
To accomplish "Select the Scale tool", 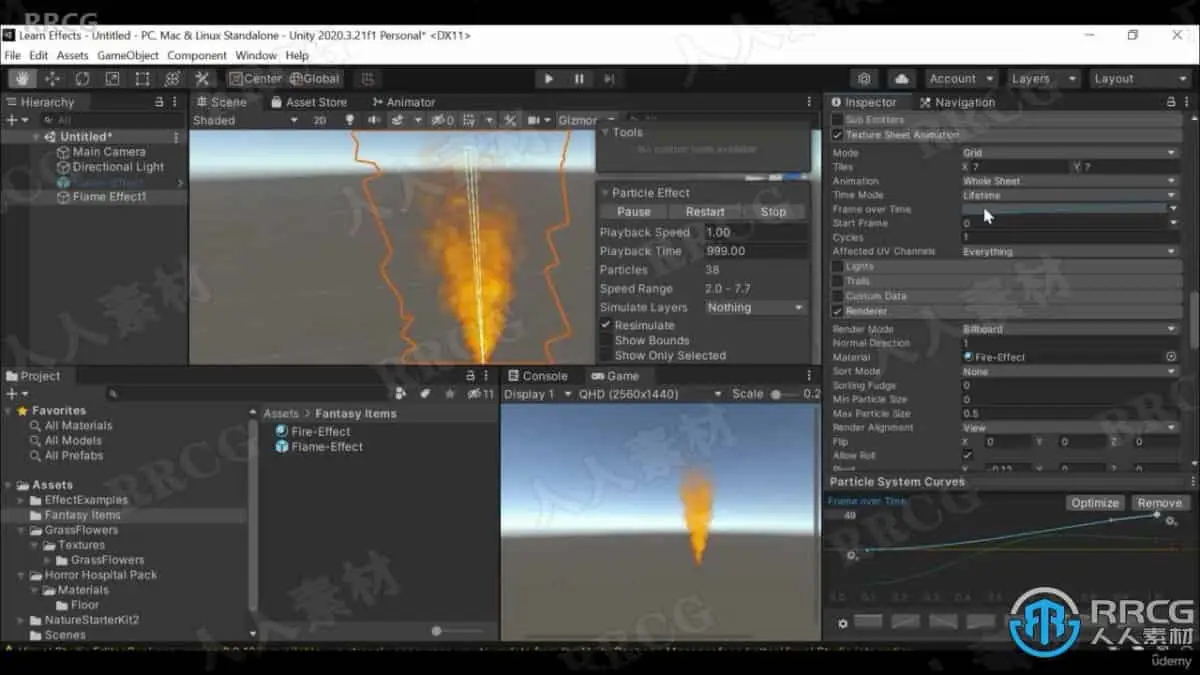I will tap(112, 79).
